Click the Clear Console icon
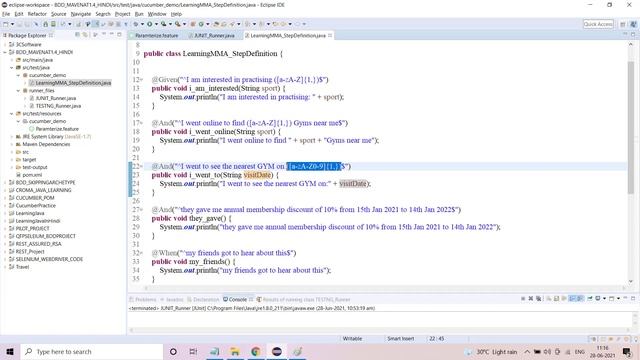Screen dimensions: 640x360 (549, 299)
